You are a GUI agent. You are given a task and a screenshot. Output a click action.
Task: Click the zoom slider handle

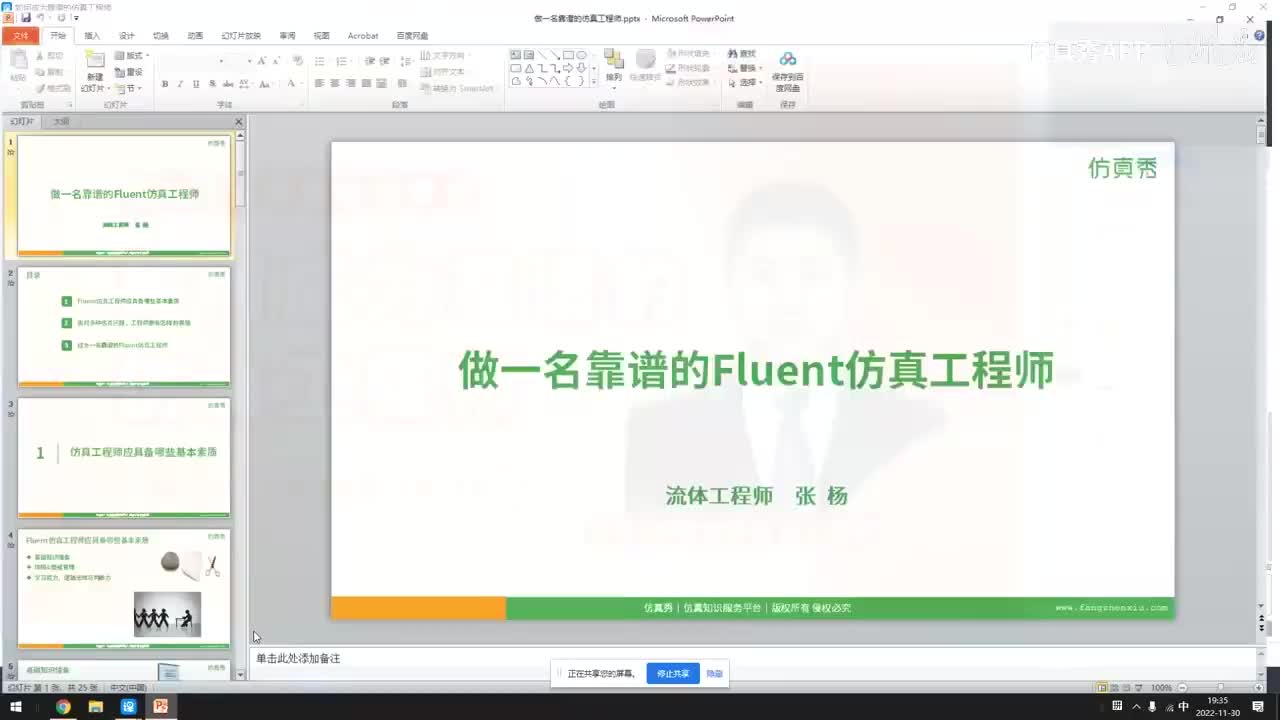coord(1221,687)
